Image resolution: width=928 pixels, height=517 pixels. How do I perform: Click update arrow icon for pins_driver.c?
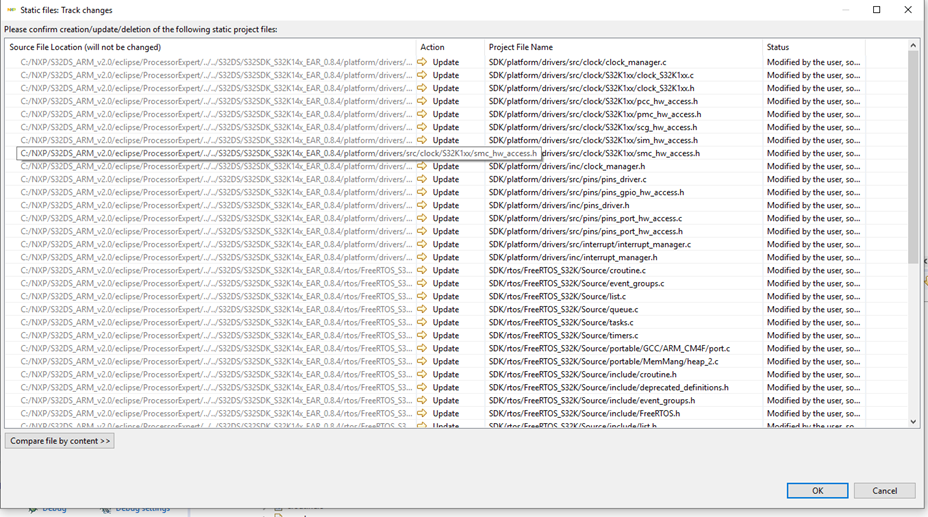(422, 179)
